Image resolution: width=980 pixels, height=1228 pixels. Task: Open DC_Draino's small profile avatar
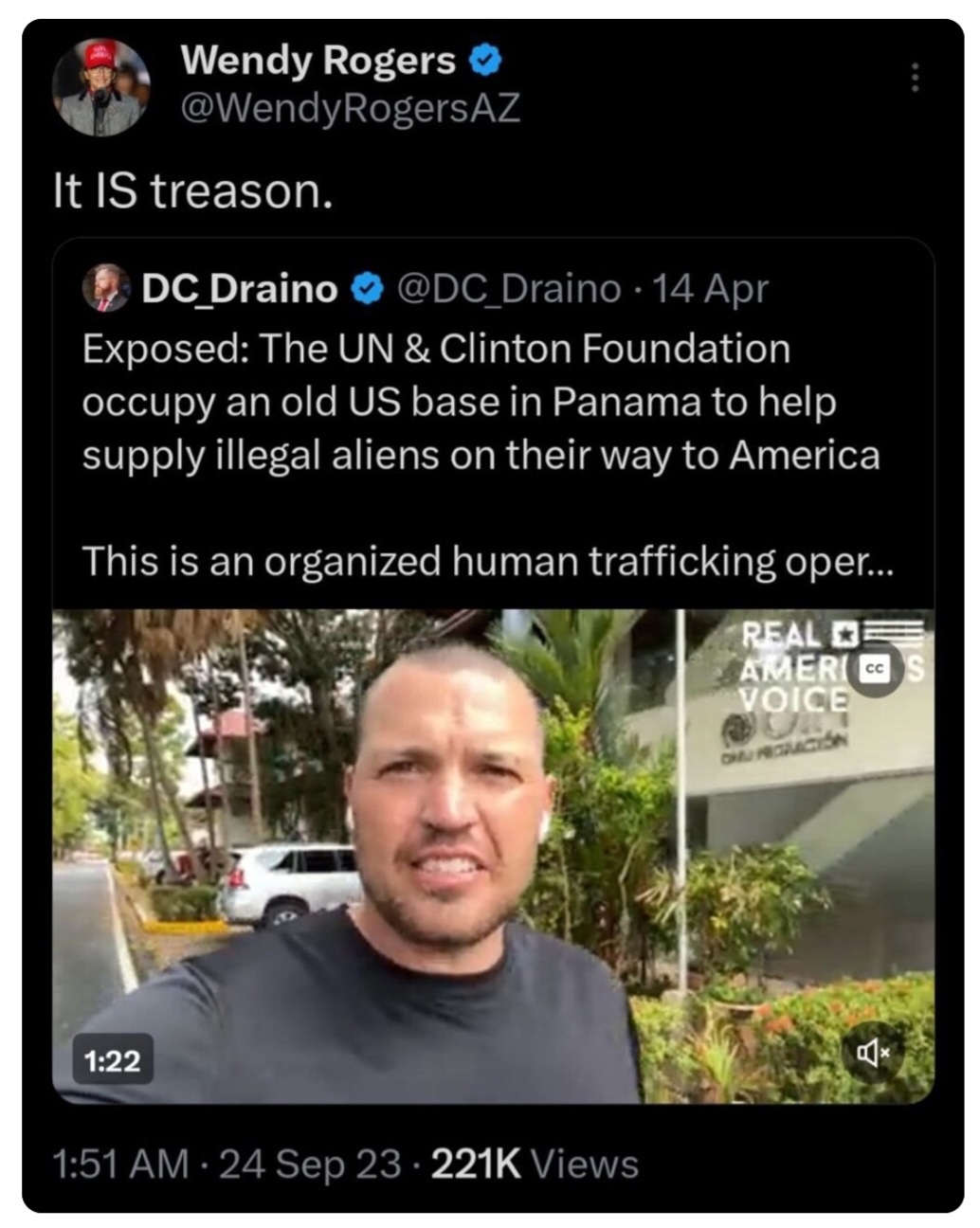coord(106,288)
